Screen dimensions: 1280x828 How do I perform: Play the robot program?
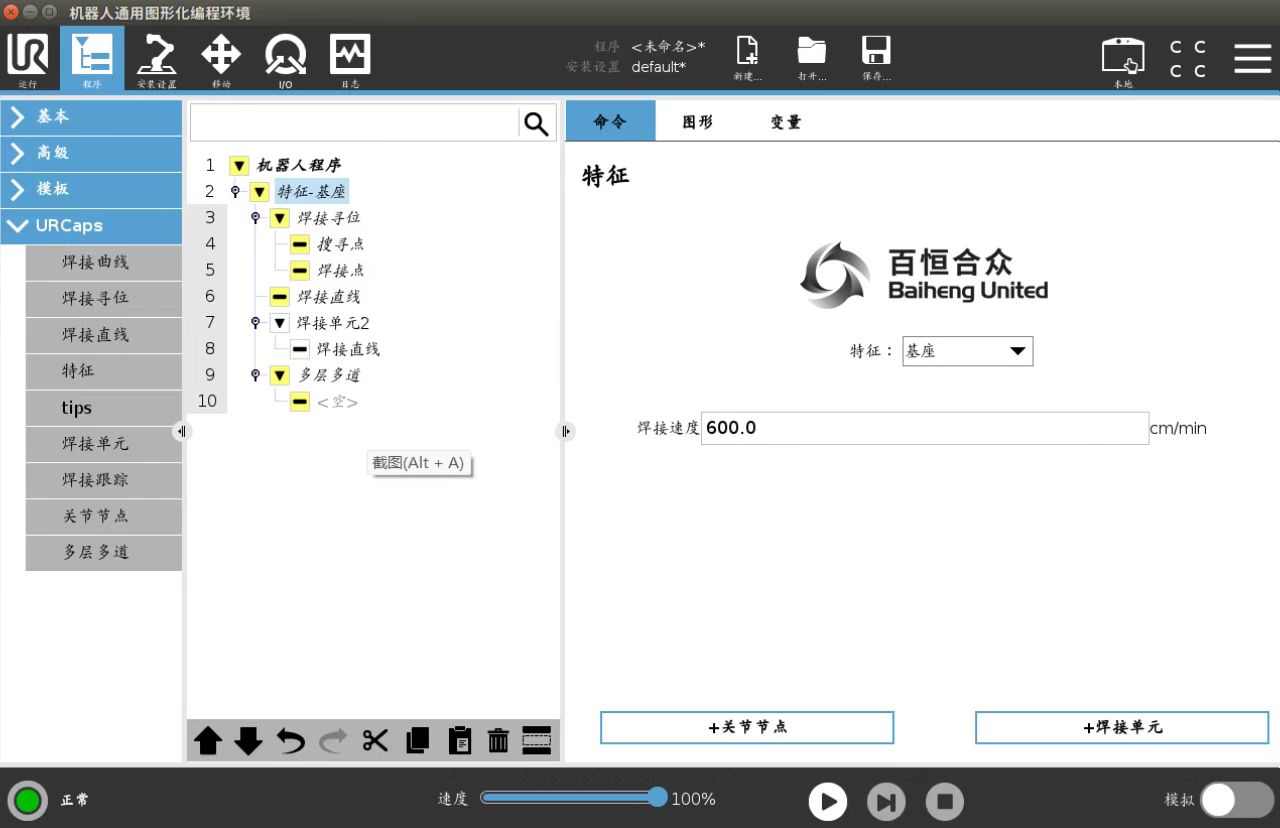[828, 801]
